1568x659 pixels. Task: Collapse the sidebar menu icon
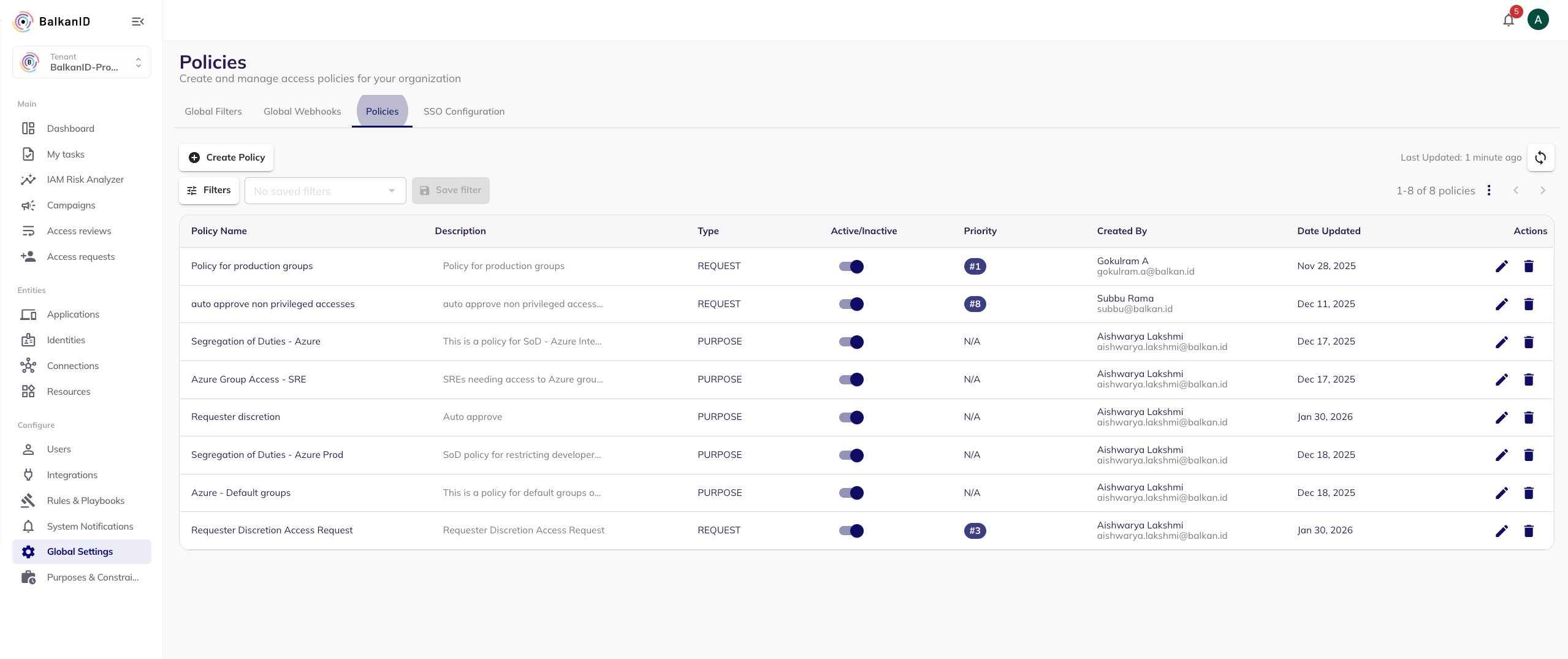(x=138, y=21)
